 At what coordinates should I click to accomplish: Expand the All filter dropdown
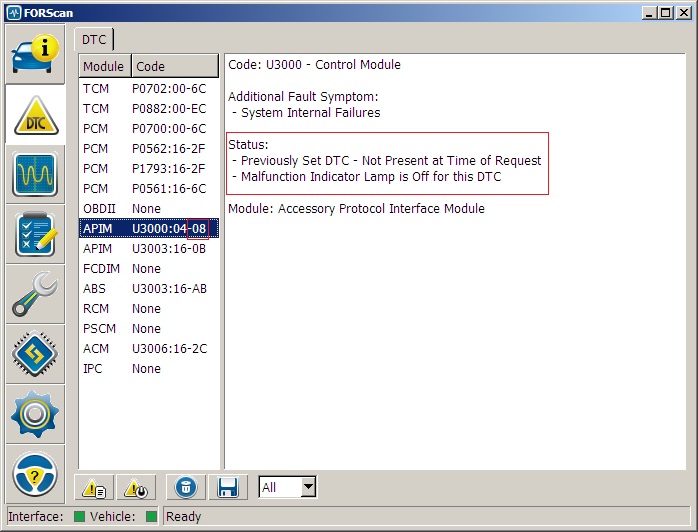pyautogui.click(x=308, y=488)
